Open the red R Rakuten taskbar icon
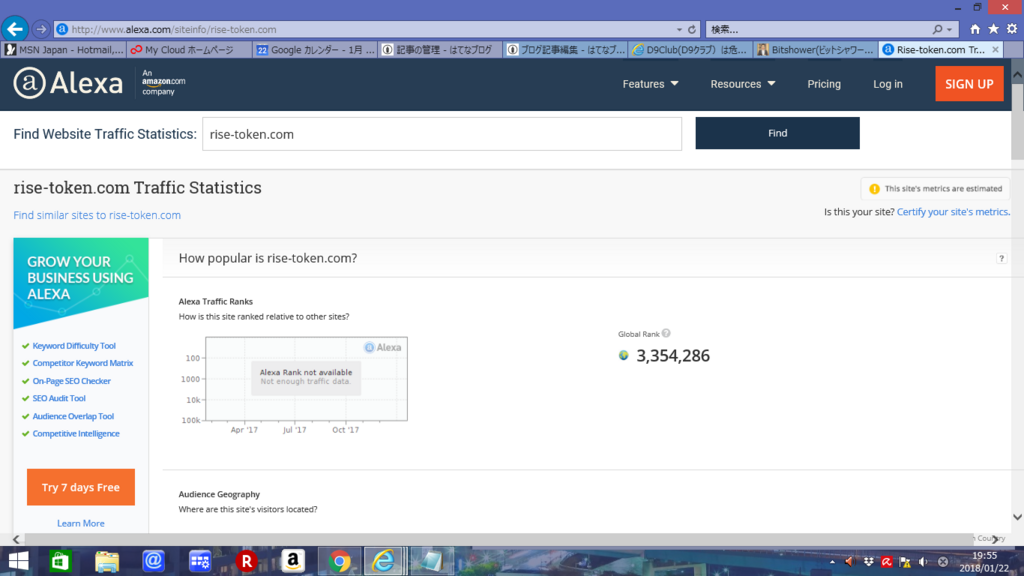The height and width of the screenshot is (576, 1024). [246, 561]
